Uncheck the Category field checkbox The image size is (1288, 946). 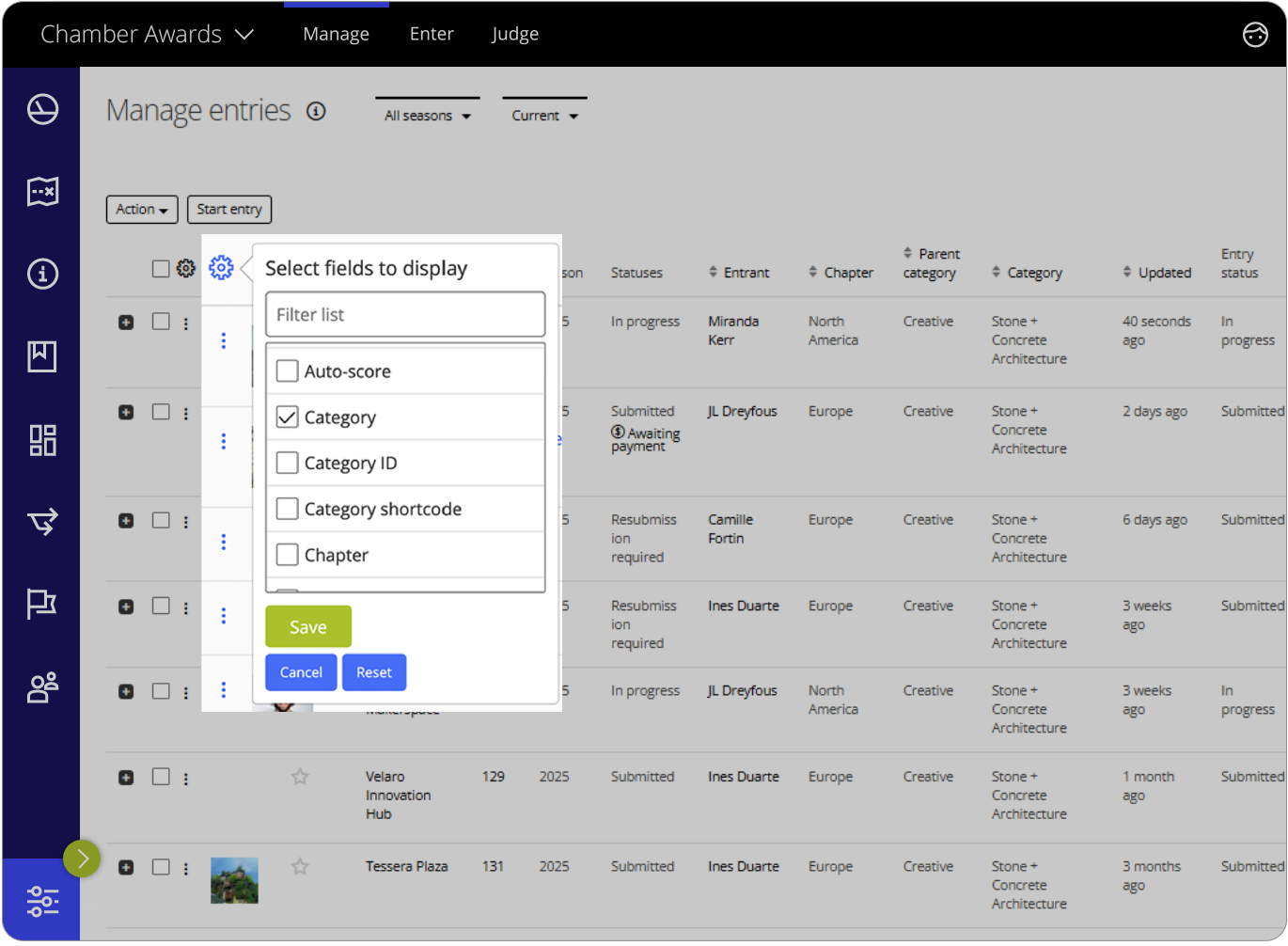click(x=288, y=417)
